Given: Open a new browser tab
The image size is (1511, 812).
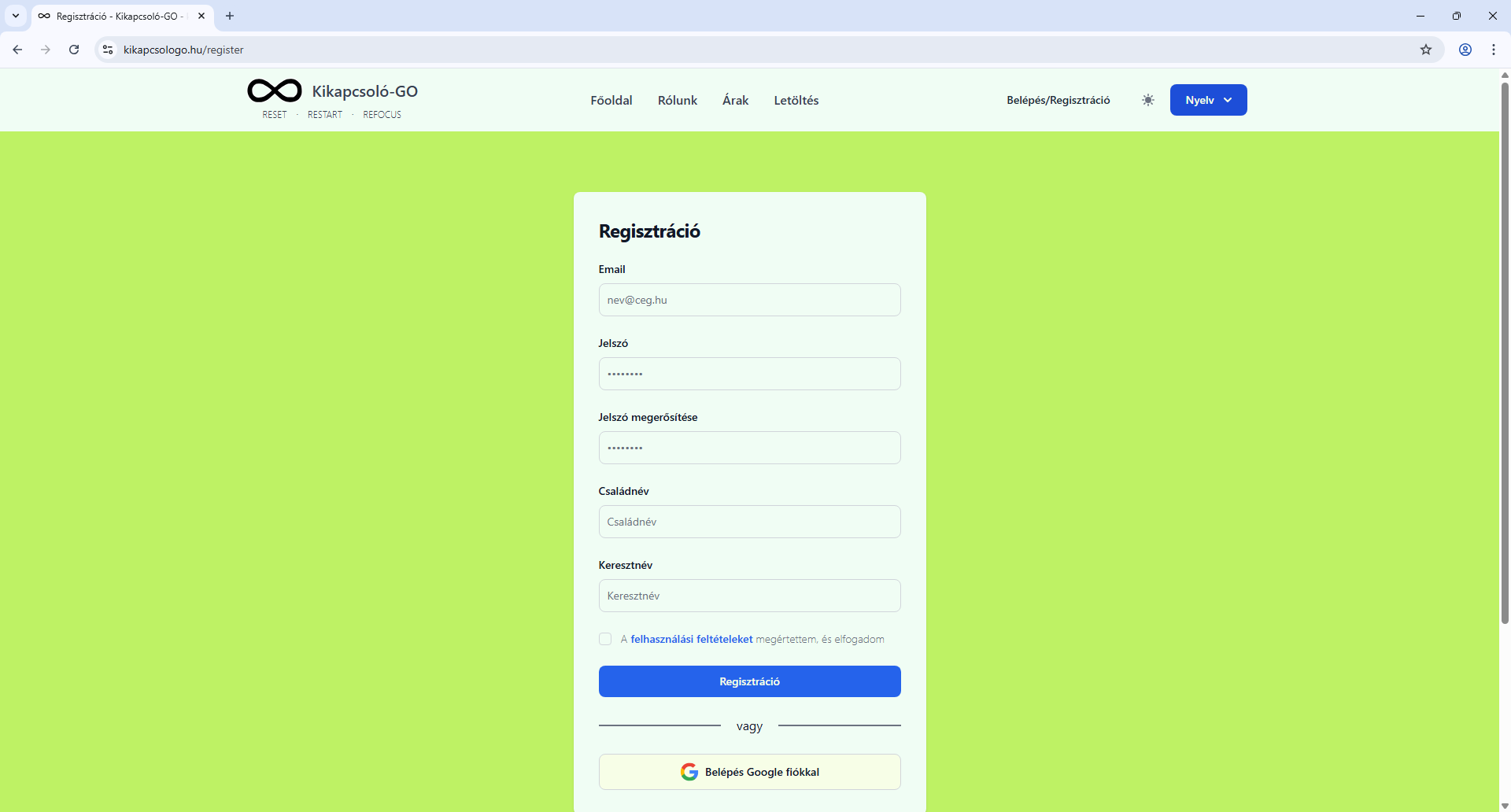Looking at the screenshot, I should pos(230,16).
